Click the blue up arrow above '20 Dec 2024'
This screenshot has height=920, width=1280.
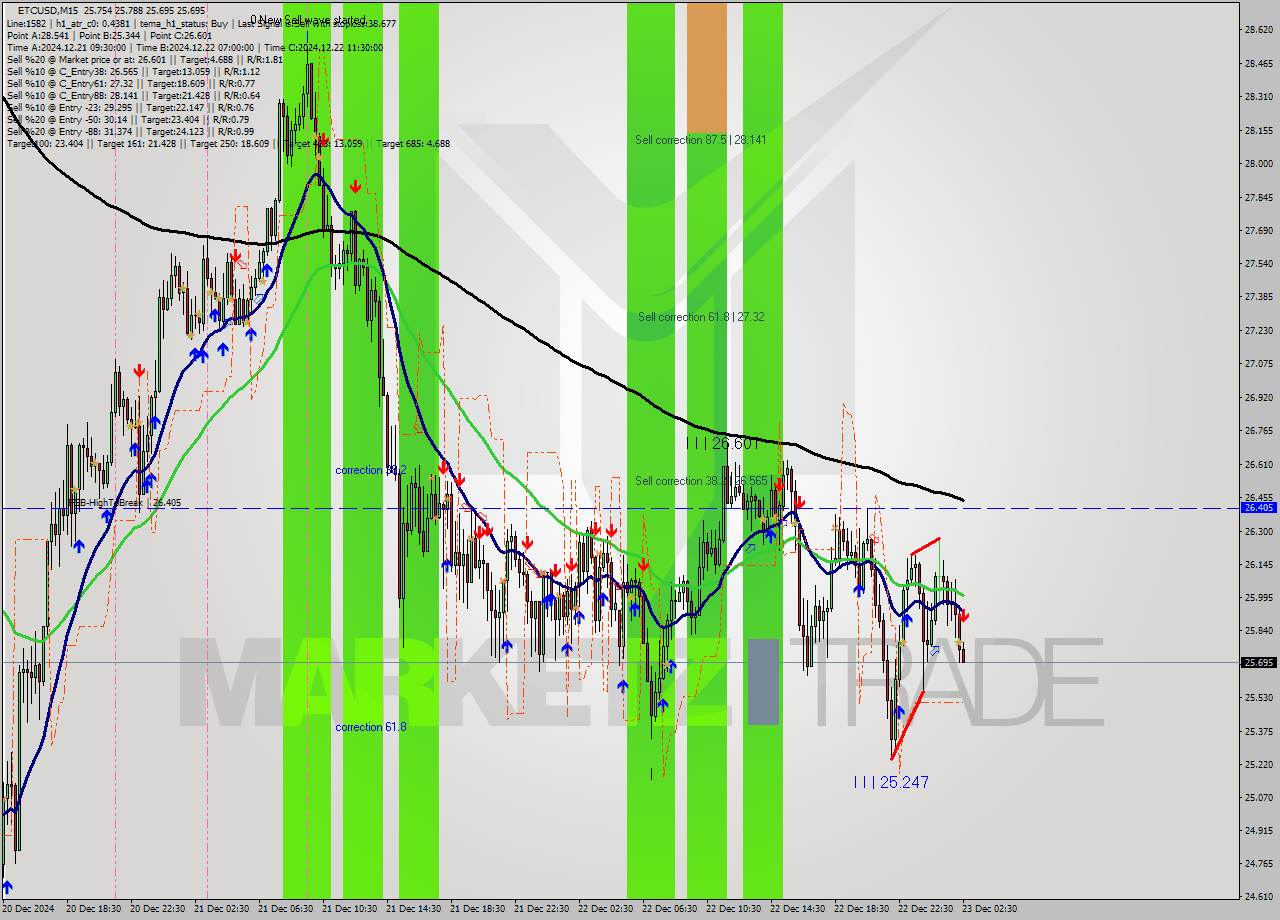pyautogui.click(x=8, y=887)
